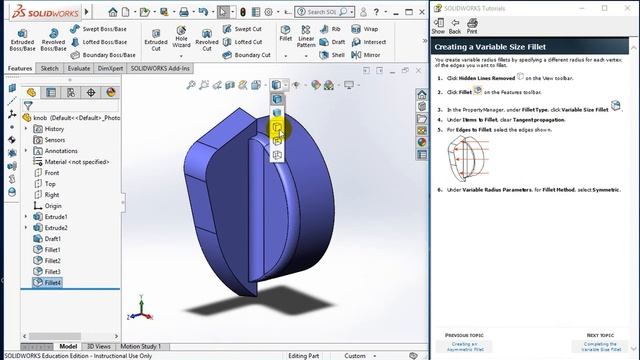Select the Shell feature
Viewport: 640px width, 360px height.
click(x=332, y=55)
